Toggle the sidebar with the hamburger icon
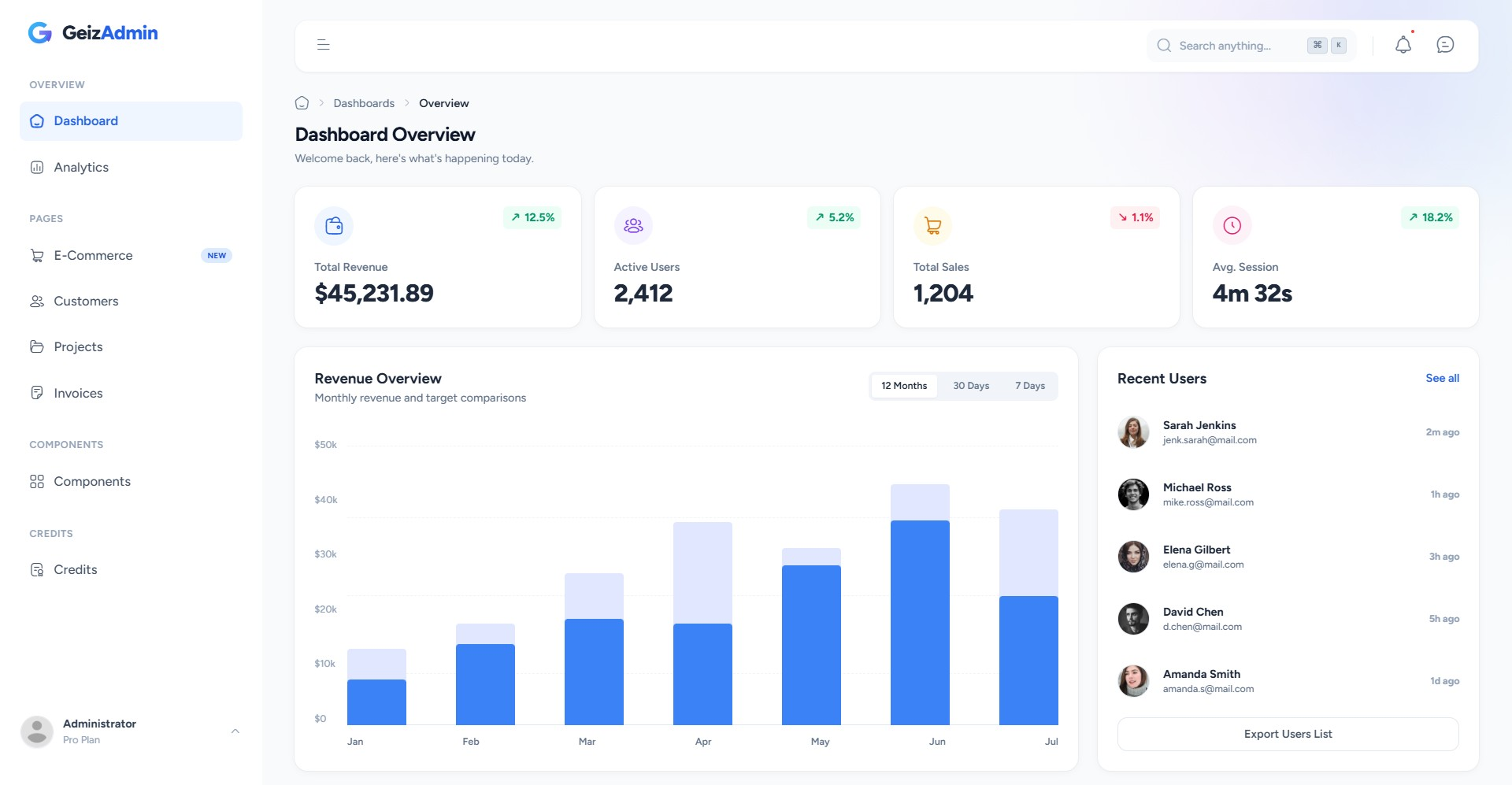 click(323, 45)
